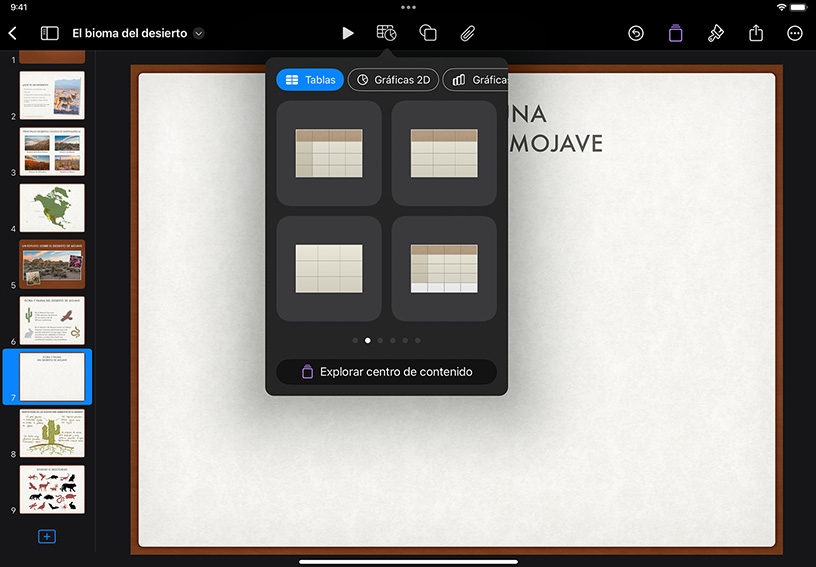816x567 pixels.
Task: Select slide 6 flora and fauna thumbnail
Action: (52, 320)
